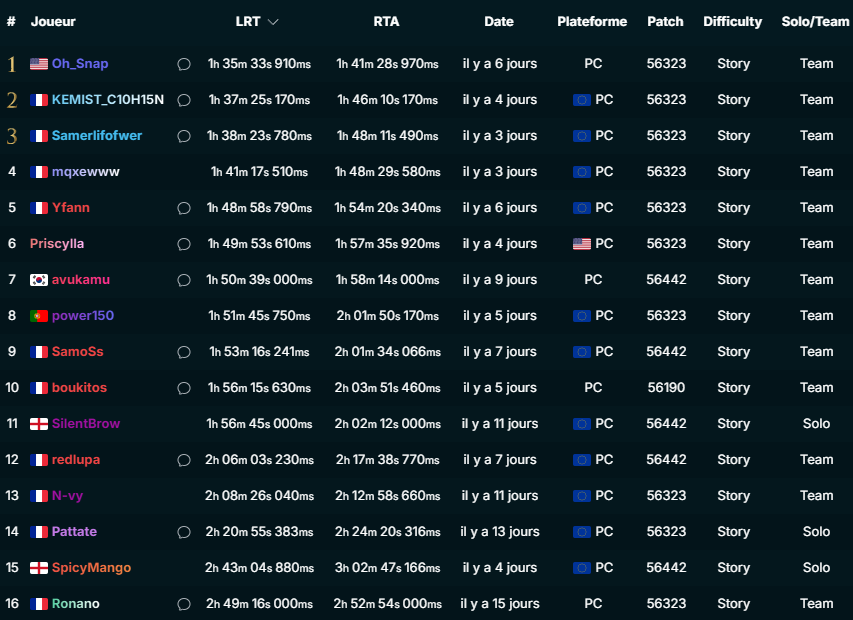This screenshot has width=853, height=620.
Task: Click date 'il y a 13 jours'
Action: [500, 531]
